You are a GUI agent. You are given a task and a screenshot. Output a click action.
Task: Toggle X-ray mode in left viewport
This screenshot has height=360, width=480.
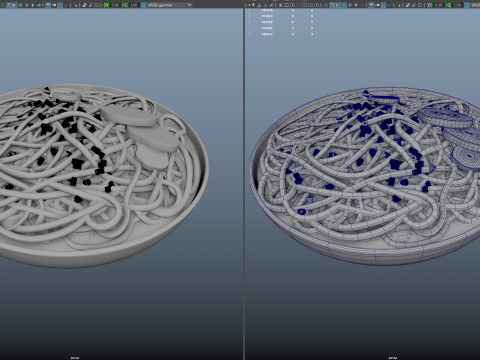click(x=84, y=5)
